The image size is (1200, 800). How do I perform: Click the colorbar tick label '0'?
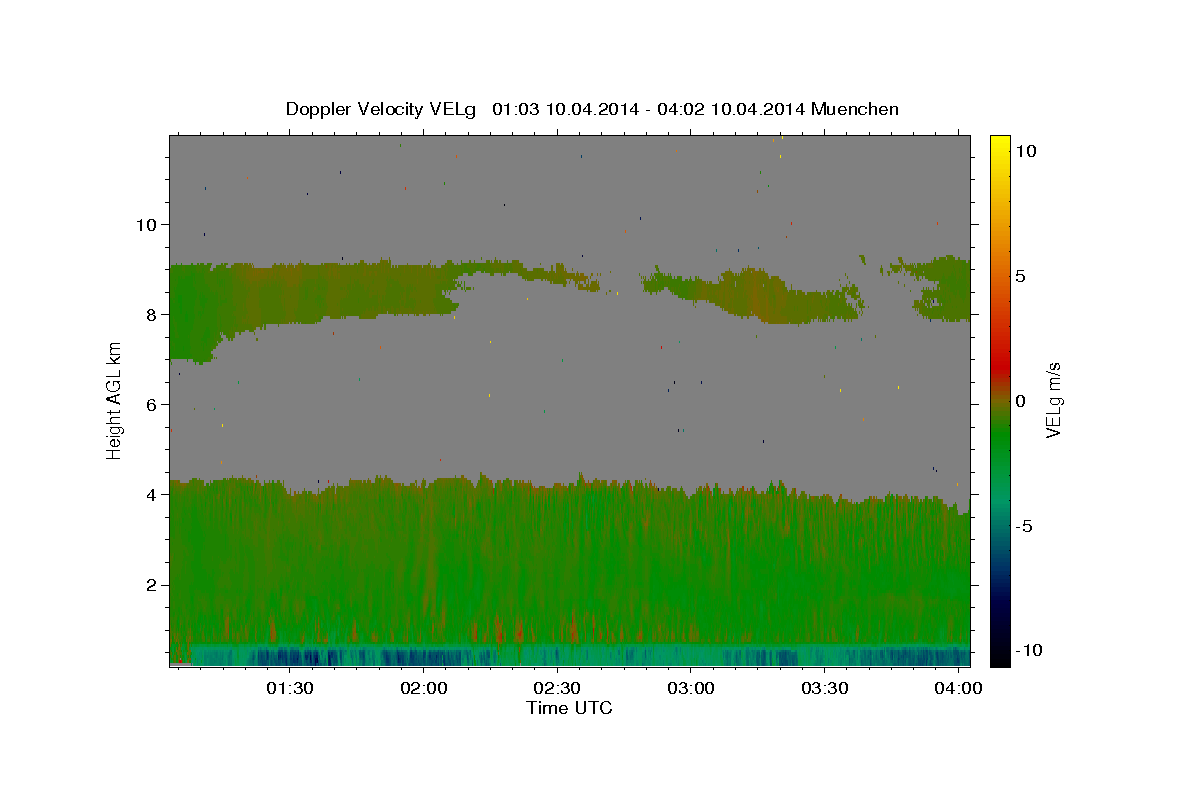tap(1019, 401)
